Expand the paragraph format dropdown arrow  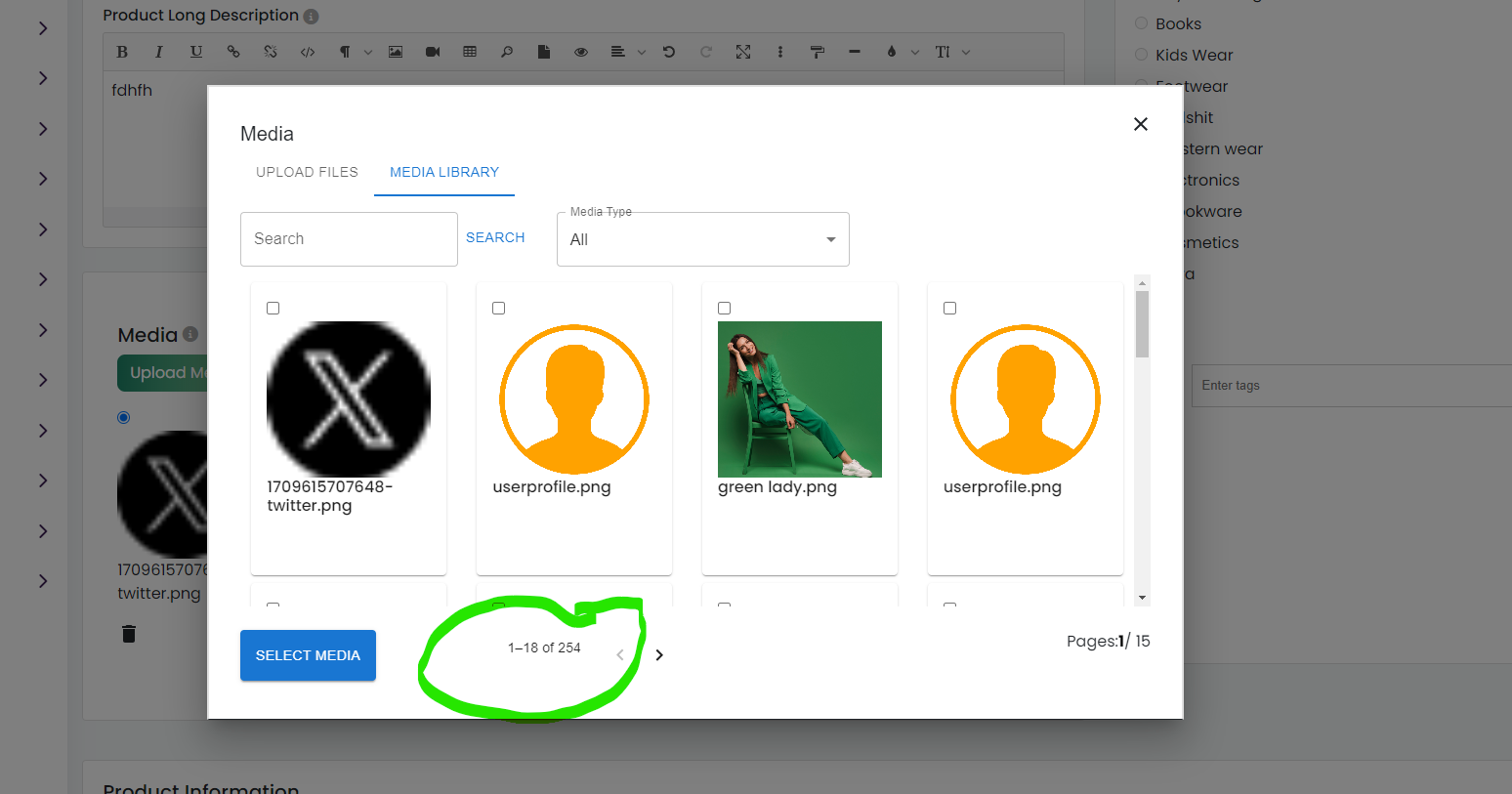[x=368, y=53]
